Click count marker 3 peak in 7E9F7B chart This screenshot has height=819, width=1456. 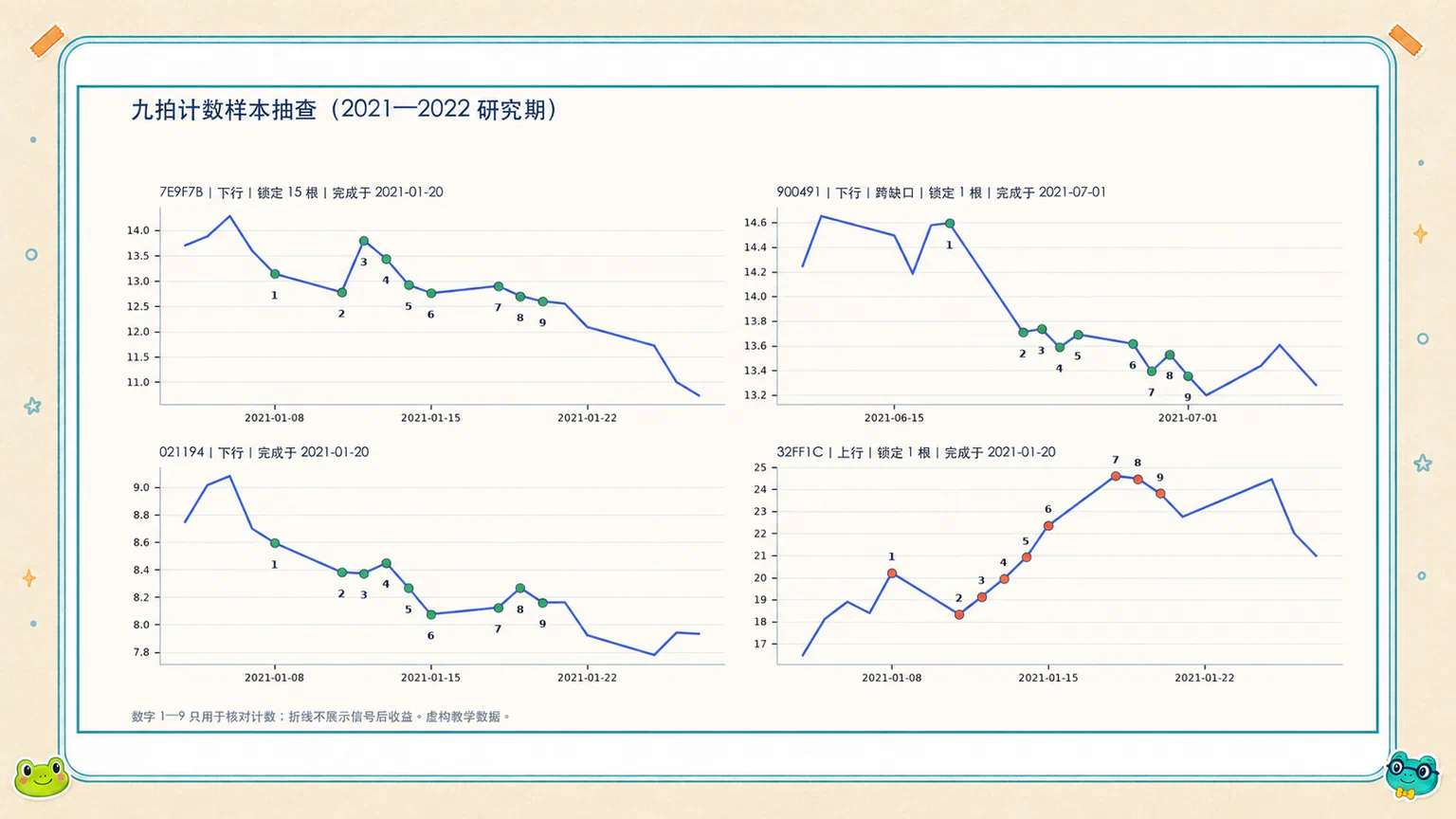(364, 241)
